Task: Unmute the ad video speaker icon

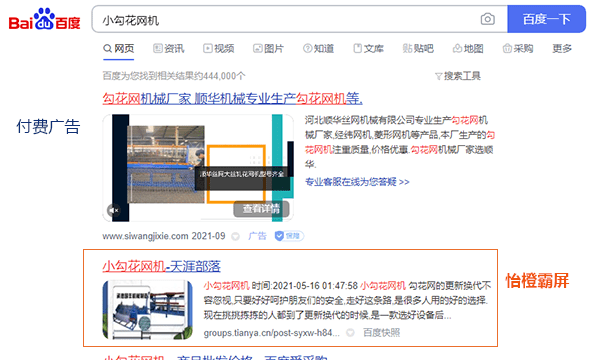Action: click(113, 210)
